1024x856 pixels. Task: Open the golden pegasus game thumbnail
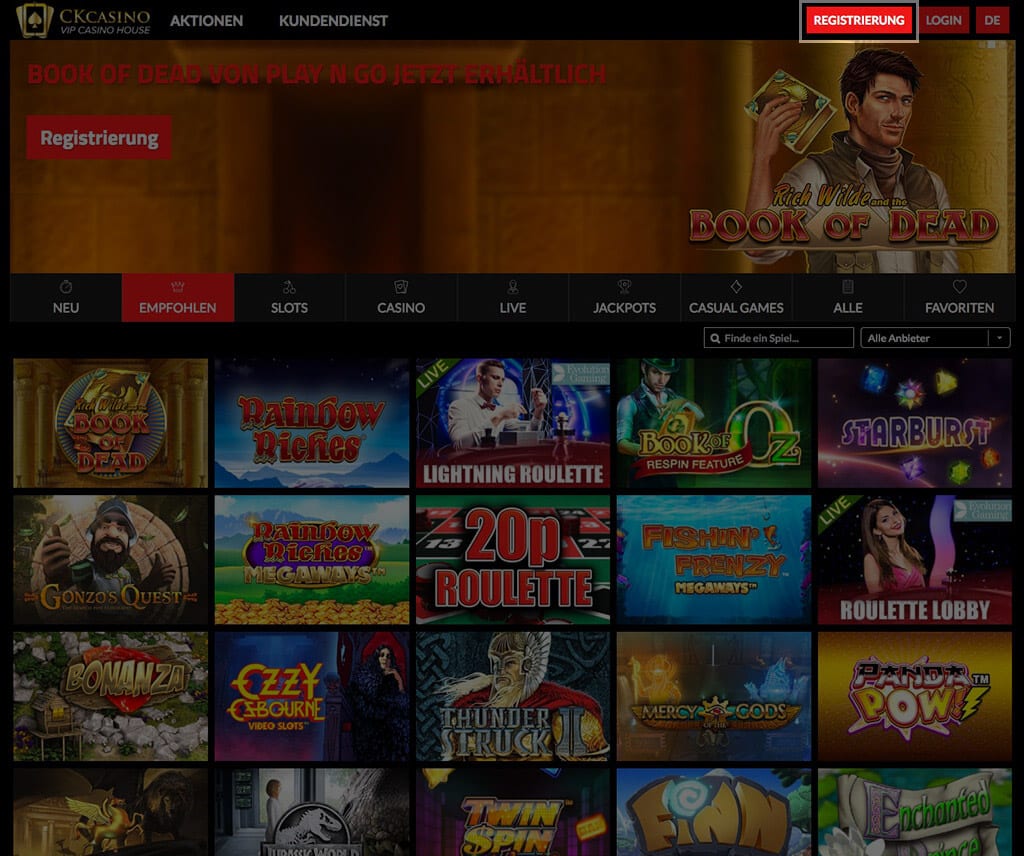coord(110,812)
